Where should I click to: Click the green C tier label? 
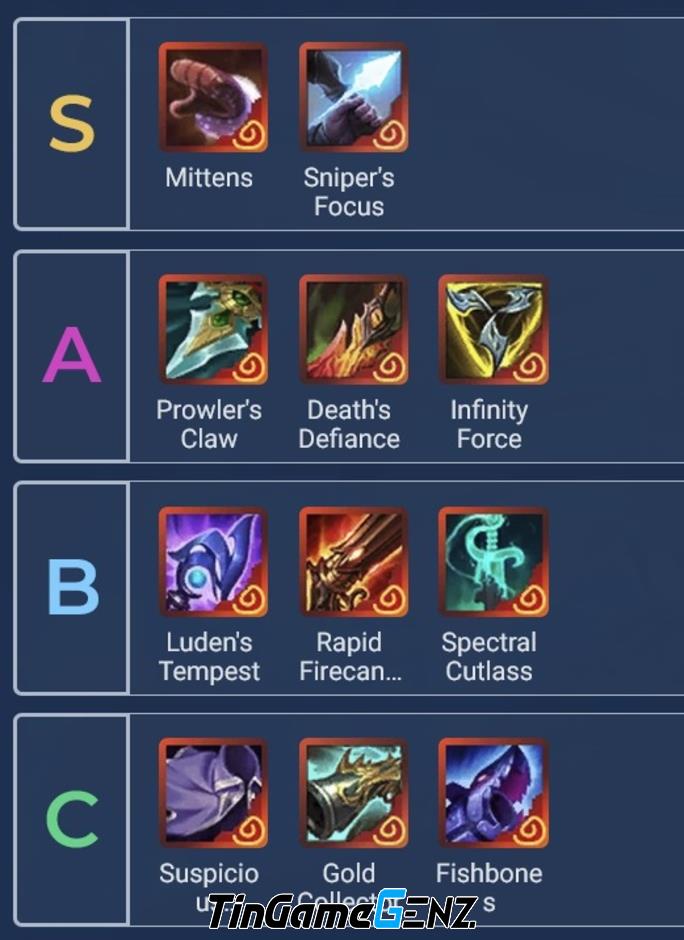click(72, 818)
